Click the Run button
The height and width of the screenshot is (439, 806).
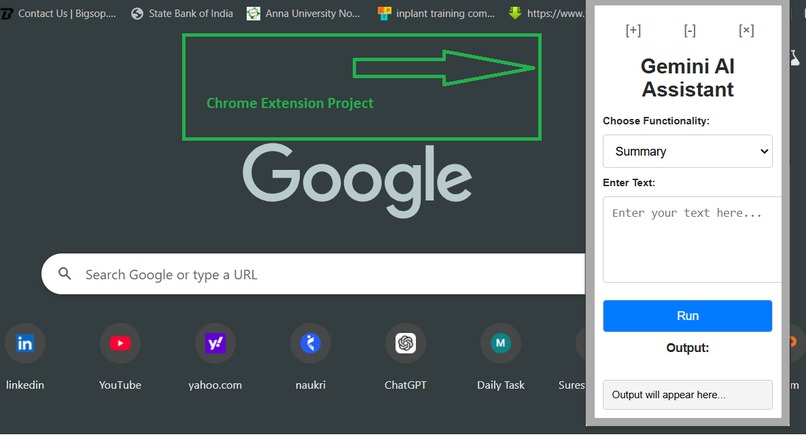coord(687,316)
